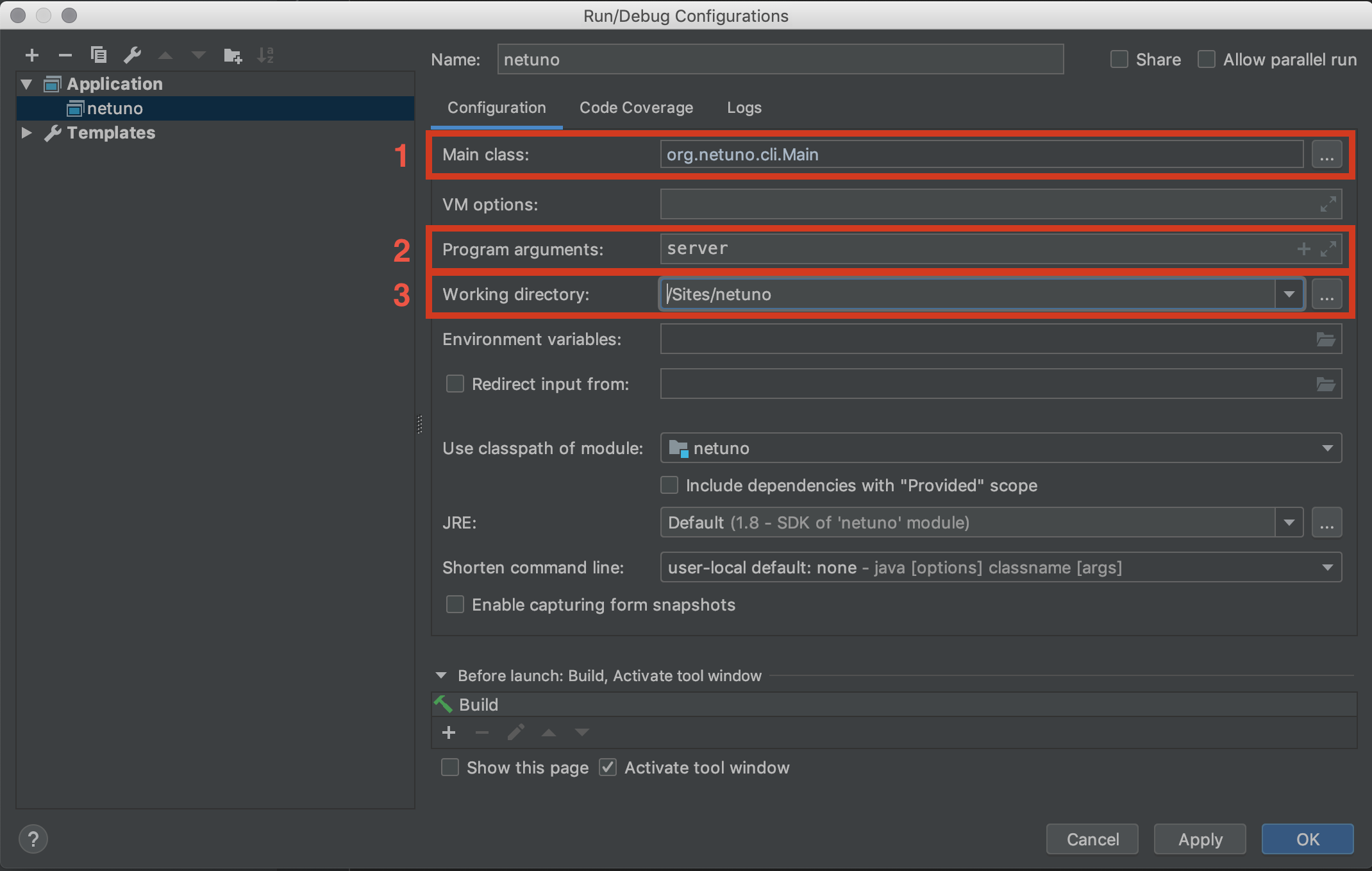Select netuno configuration in tree

(215, 108)
